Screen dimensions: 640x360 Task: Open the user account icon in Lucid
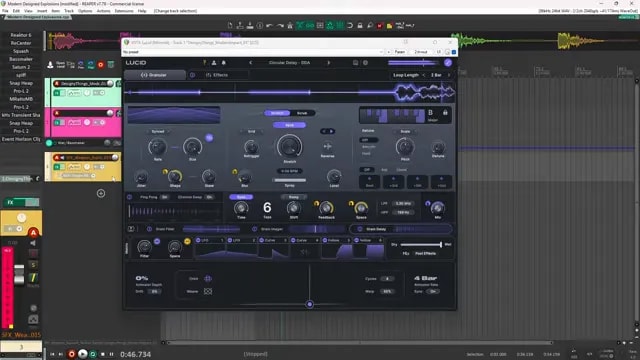[x=214, y=63]
